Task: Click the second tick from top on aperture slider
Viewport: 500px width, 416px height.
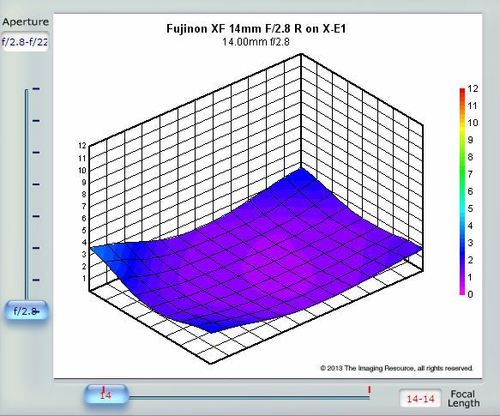Action: coord(36,121)
